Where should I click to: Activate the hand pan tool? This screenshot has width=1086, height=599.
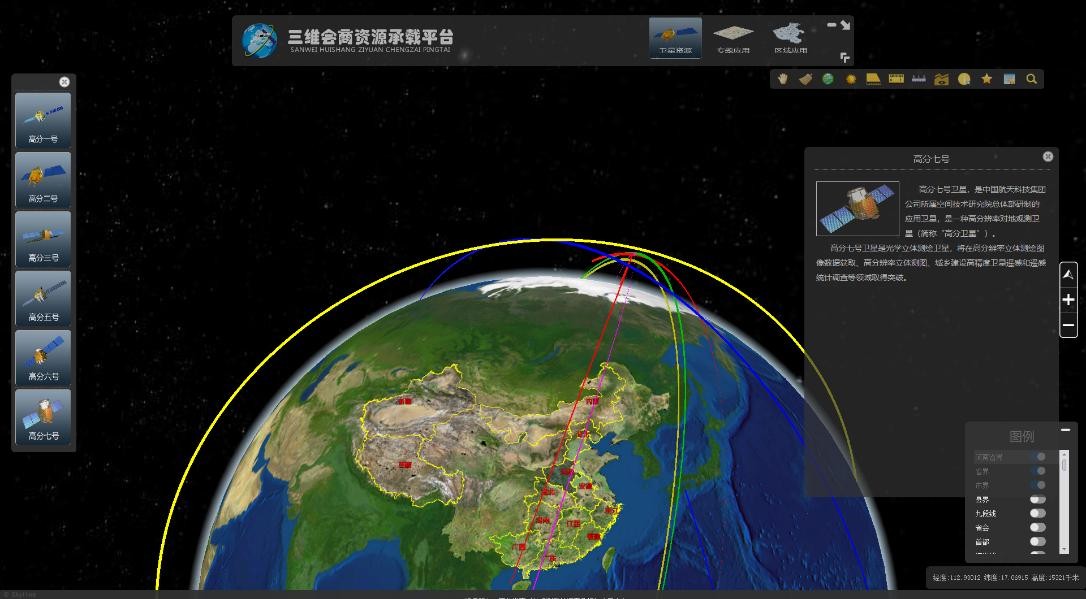point(783,79)
